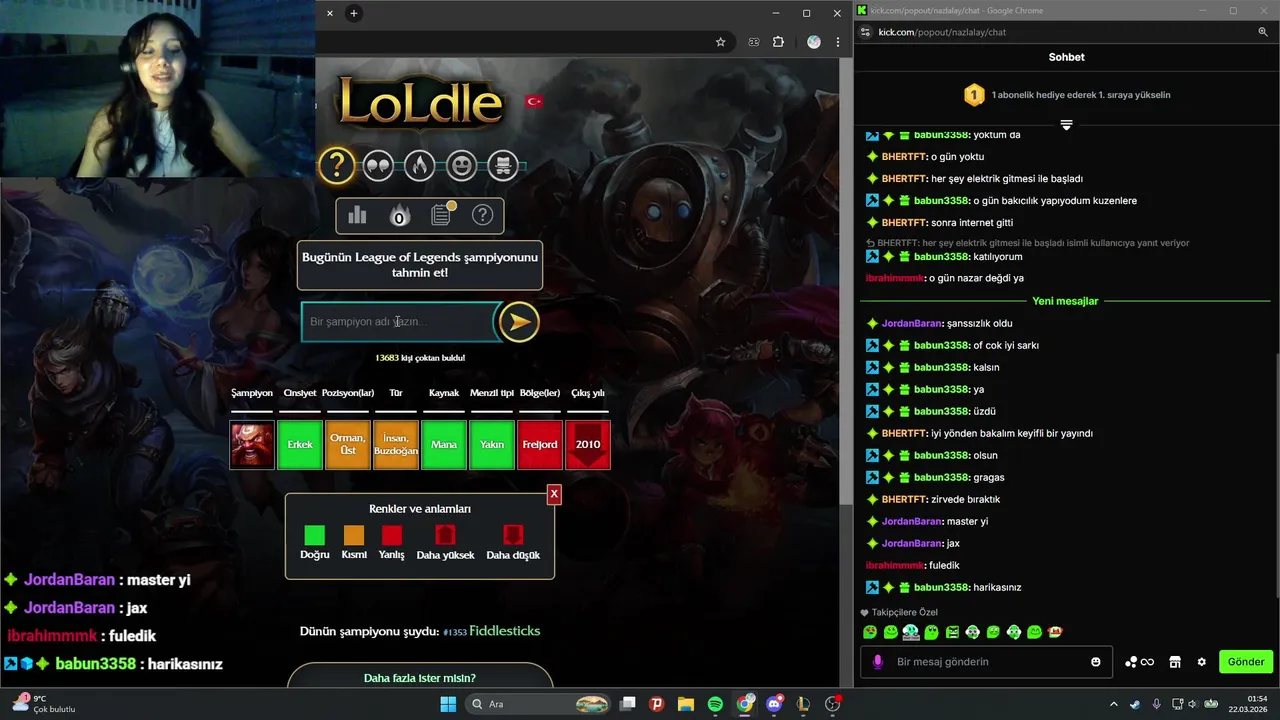Open the Quote mode icon in LoLdle
The width and height of the screenshot is (1280, 720).
[x=378, y=165]
